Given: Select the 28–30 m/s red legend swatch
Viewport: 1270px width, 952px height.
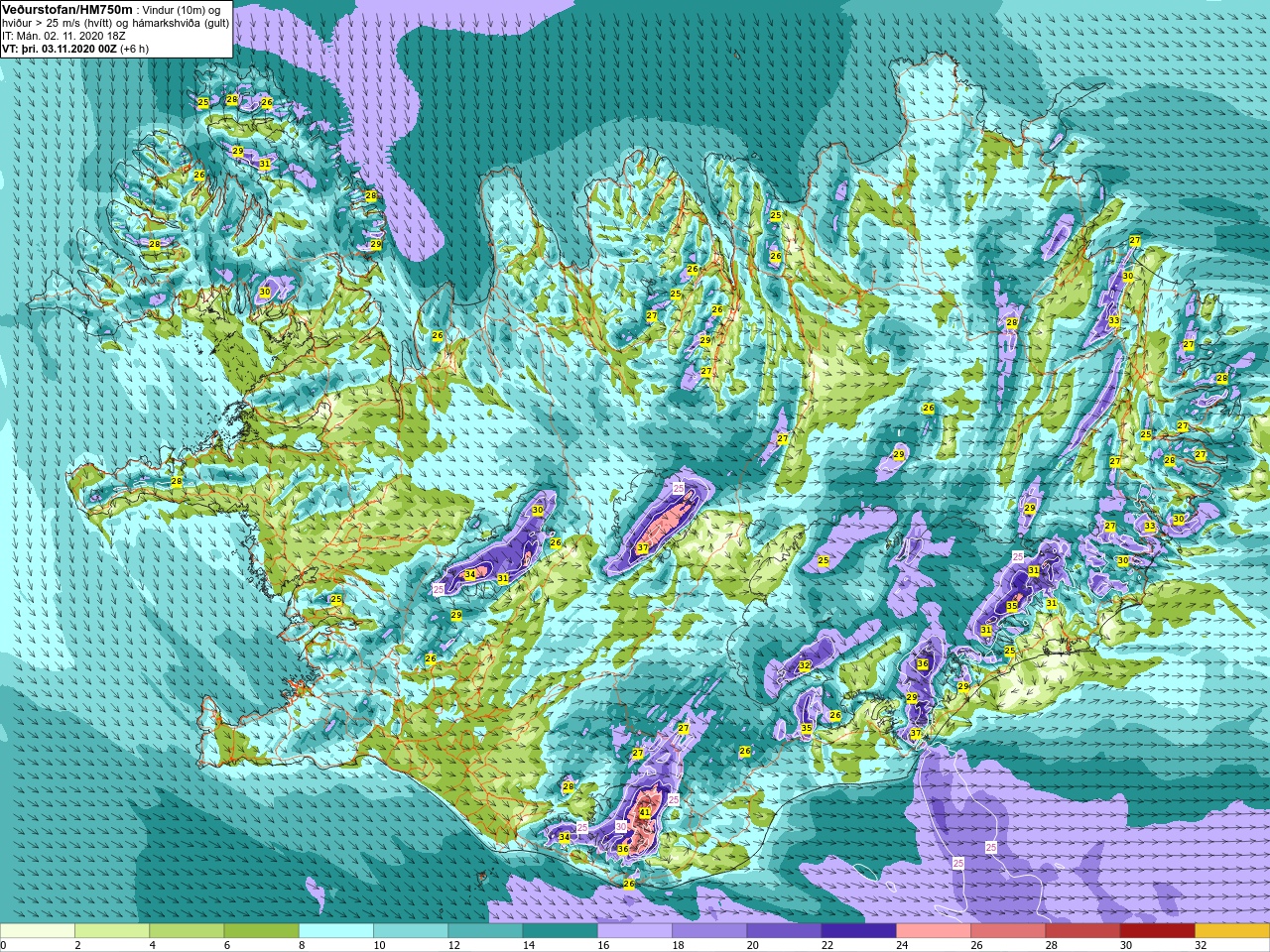Looking at the screenshot, I should click(x=1082, y=931).
